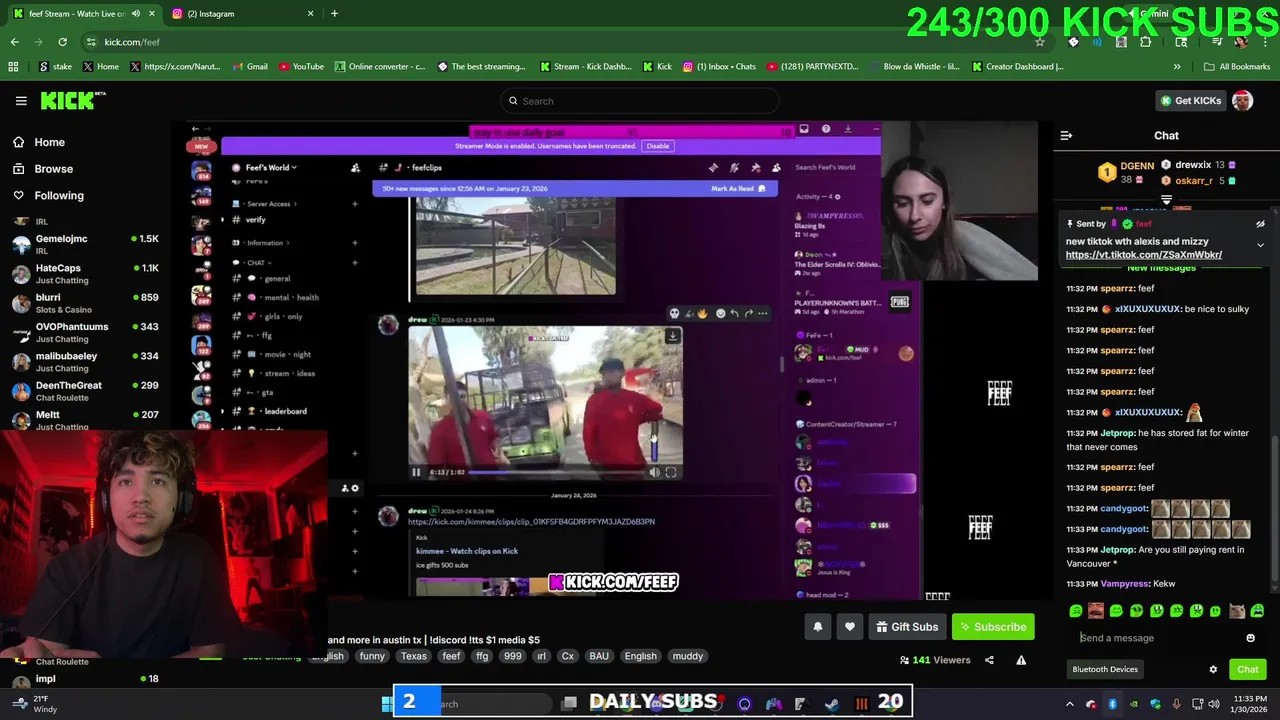Click the funny stream tag
Image resolution: width=1280 pixels, height=720 pixels.
click(372, 656)
